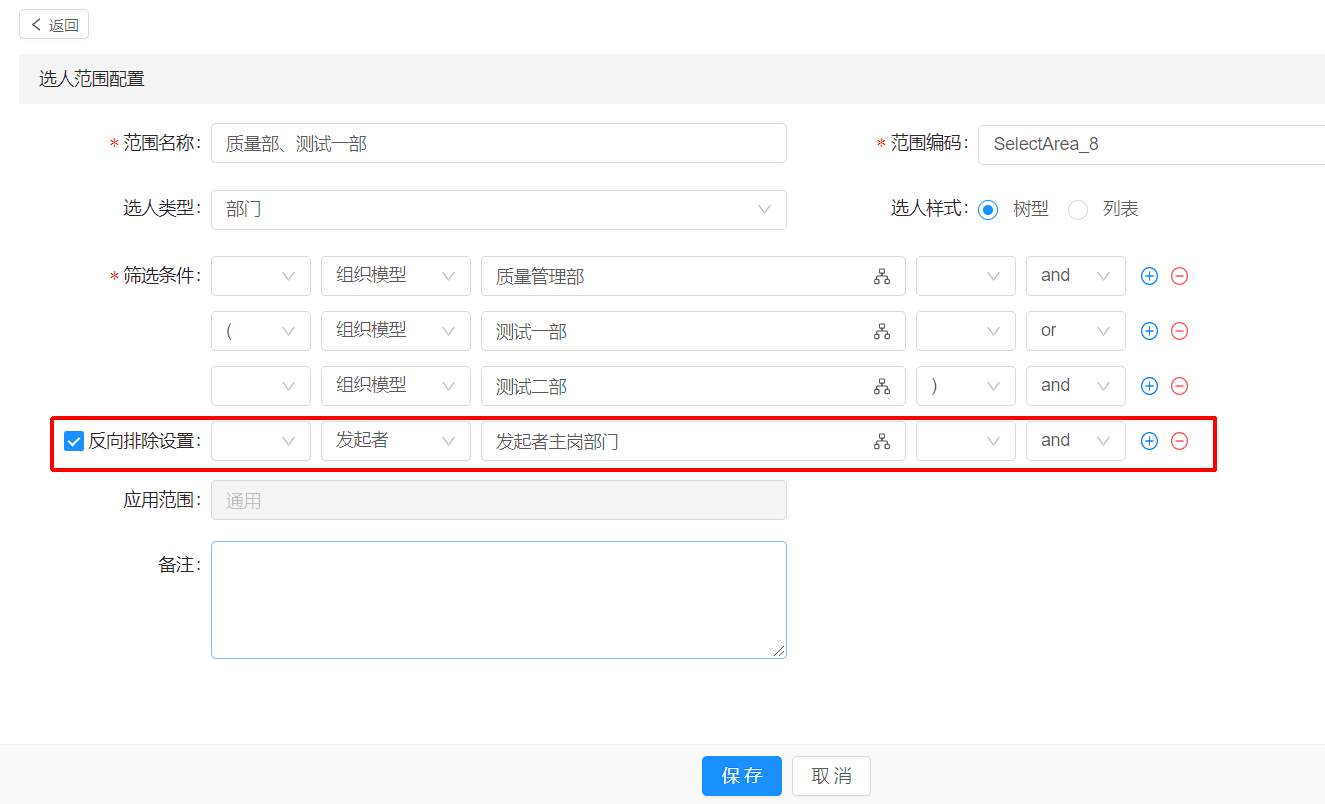Screen dimensions: 1325x804
Task: Open the left bracket dropdown showing ( in the 测试一部 row
Action: point(261,331)
